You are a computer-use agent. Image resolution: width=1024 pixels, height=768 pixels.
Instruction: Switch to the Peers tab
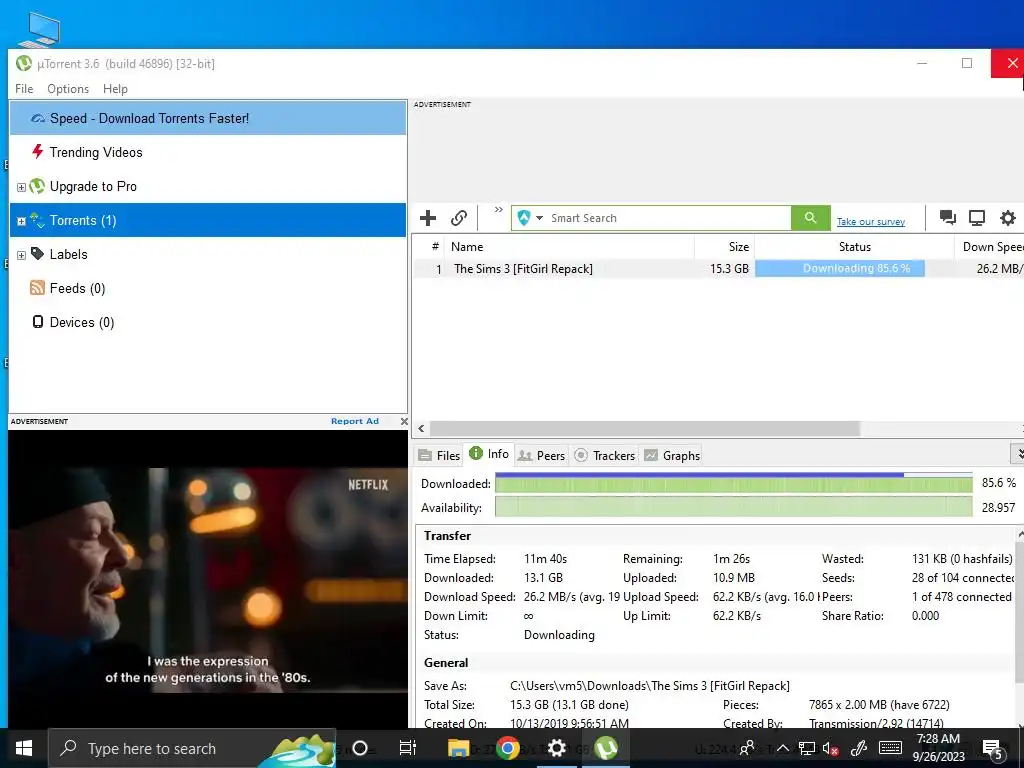point(541,455)
